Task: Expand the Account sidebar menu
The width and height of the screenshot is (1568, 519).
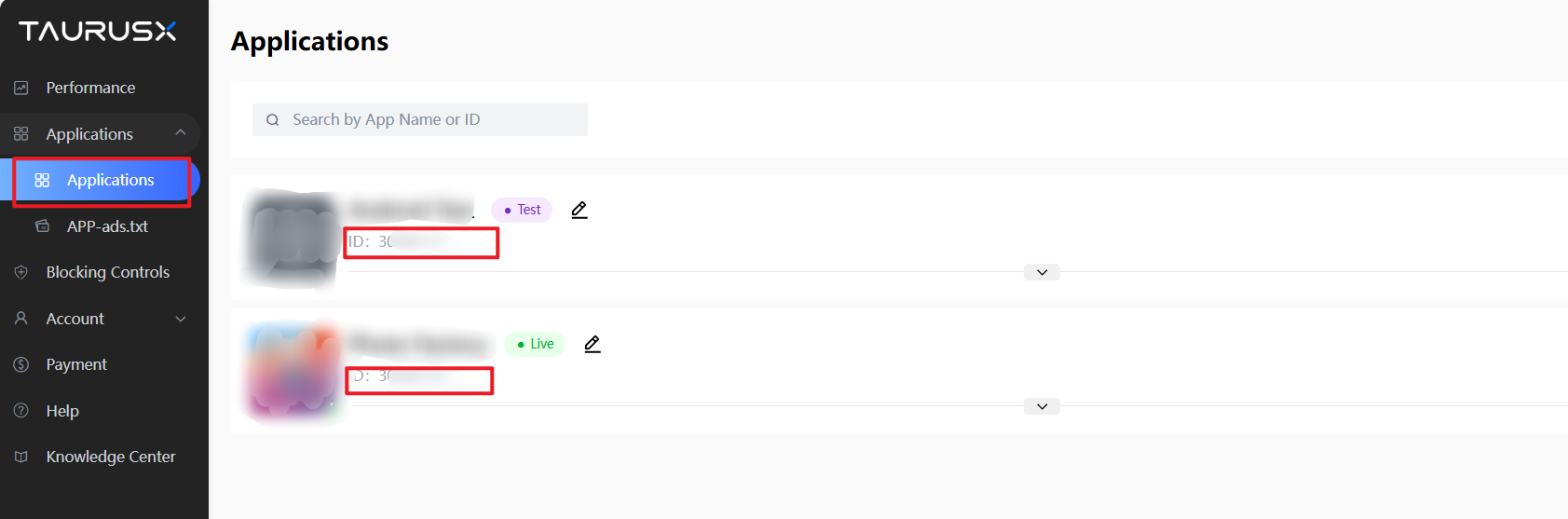Action: pyautogui.click(x=181, y=319)
